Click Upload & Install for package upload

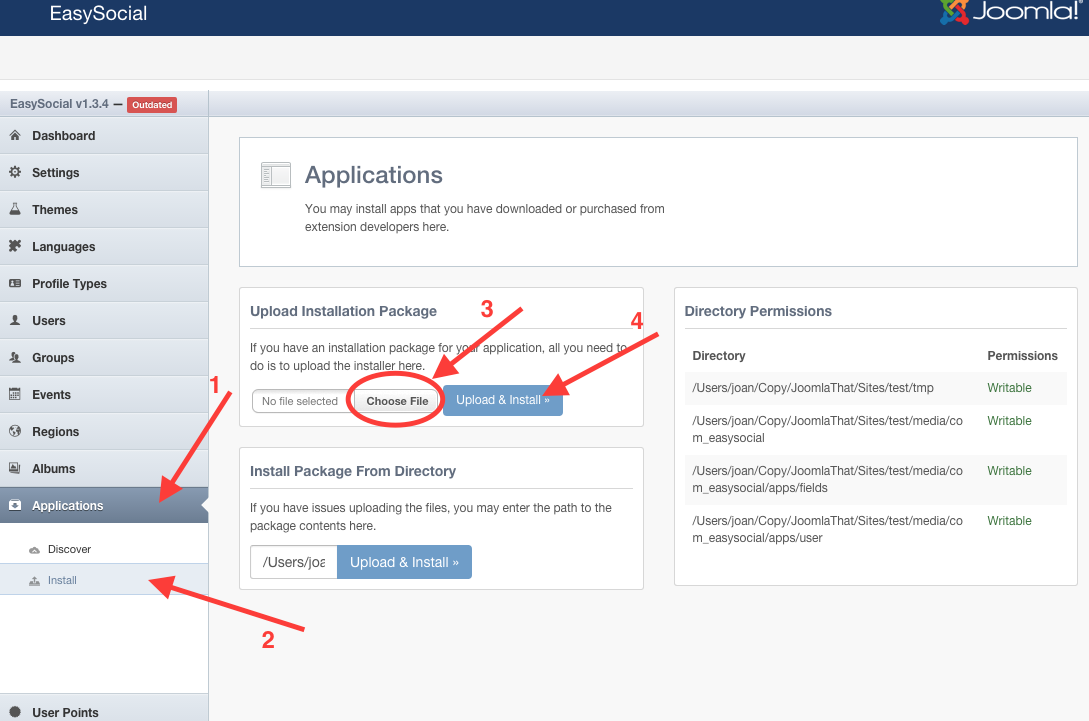(503, 400)
